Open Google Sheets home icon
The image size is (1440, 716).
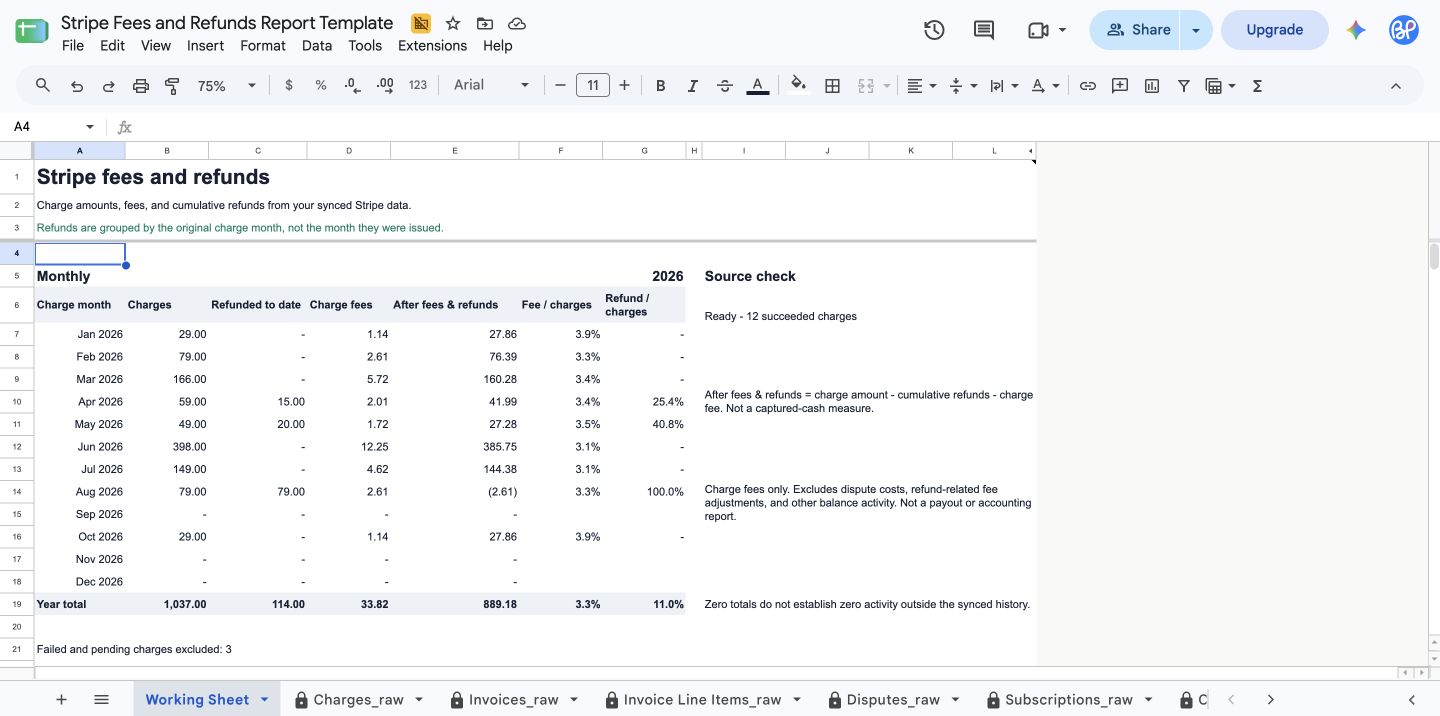(31, 30)
